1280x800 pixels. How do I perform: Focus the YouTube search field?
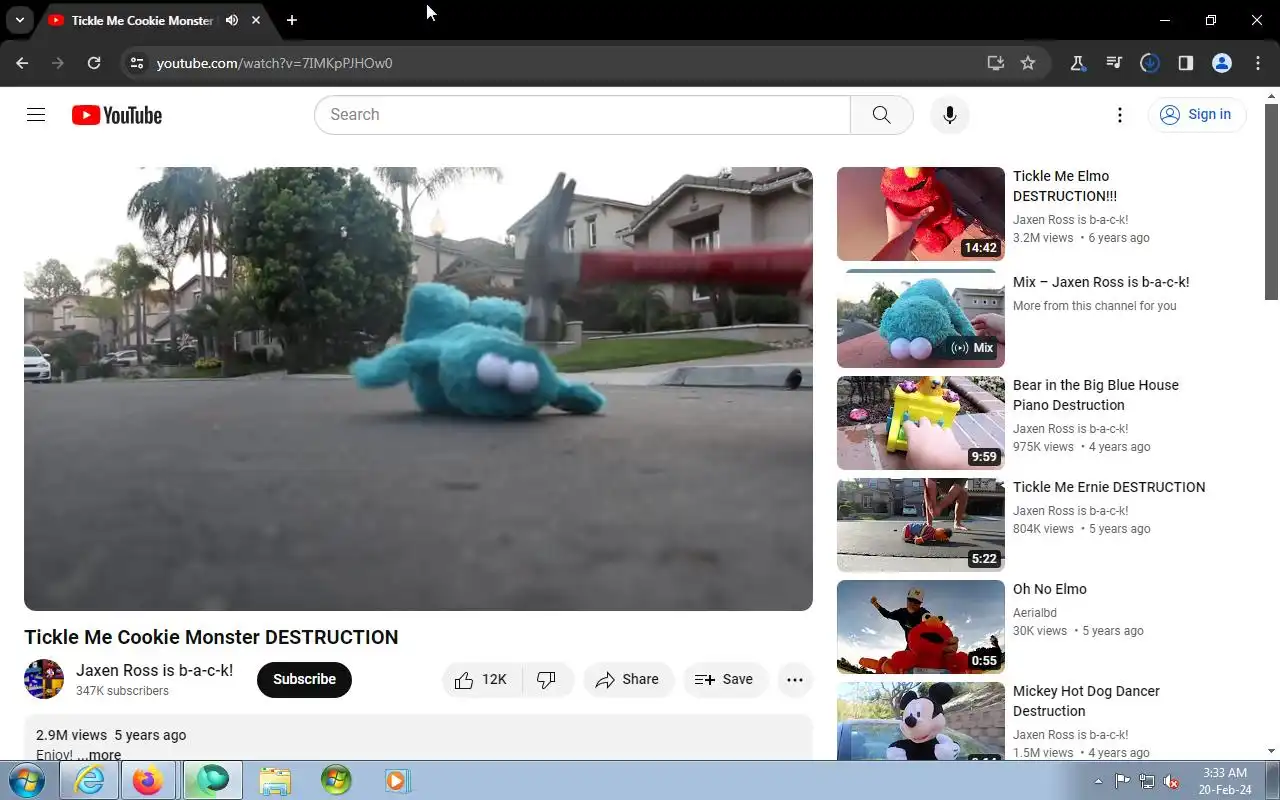582,115
